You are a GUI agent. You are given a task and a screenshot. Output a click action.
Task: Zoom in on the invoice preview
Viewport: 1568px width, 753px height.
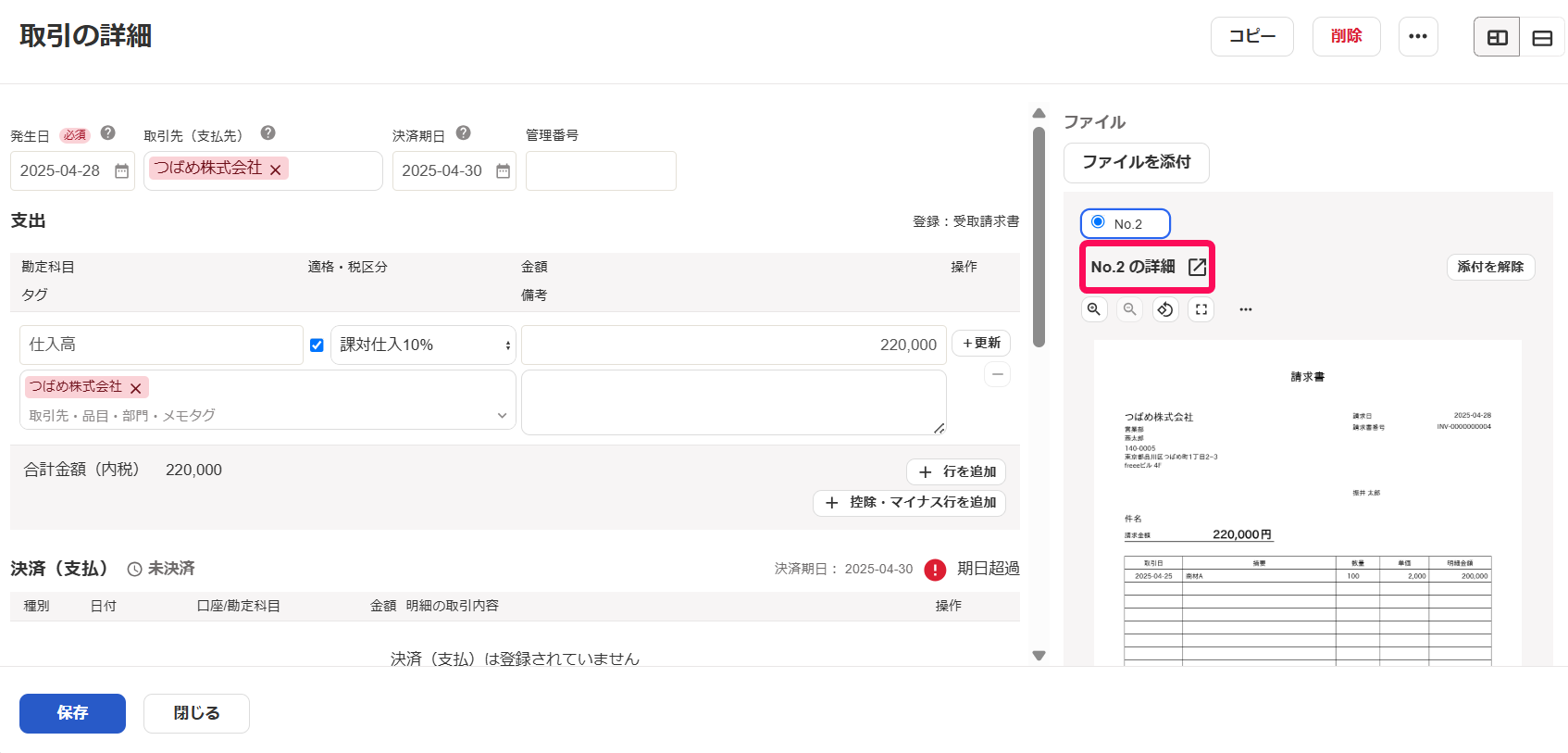[x=1094, y=309]
